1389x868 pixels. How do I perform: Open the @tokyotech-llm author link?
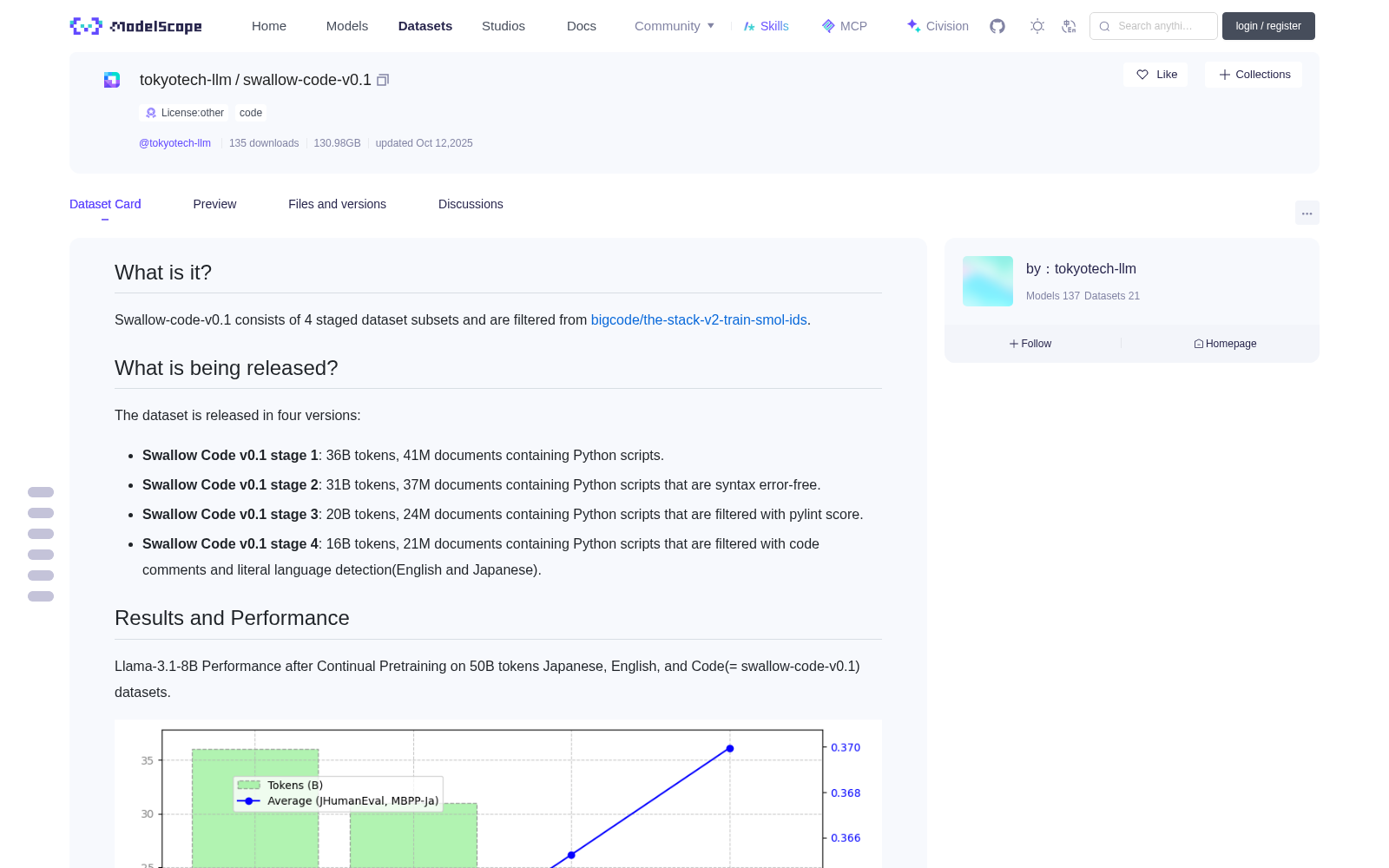tap(174, 143)
